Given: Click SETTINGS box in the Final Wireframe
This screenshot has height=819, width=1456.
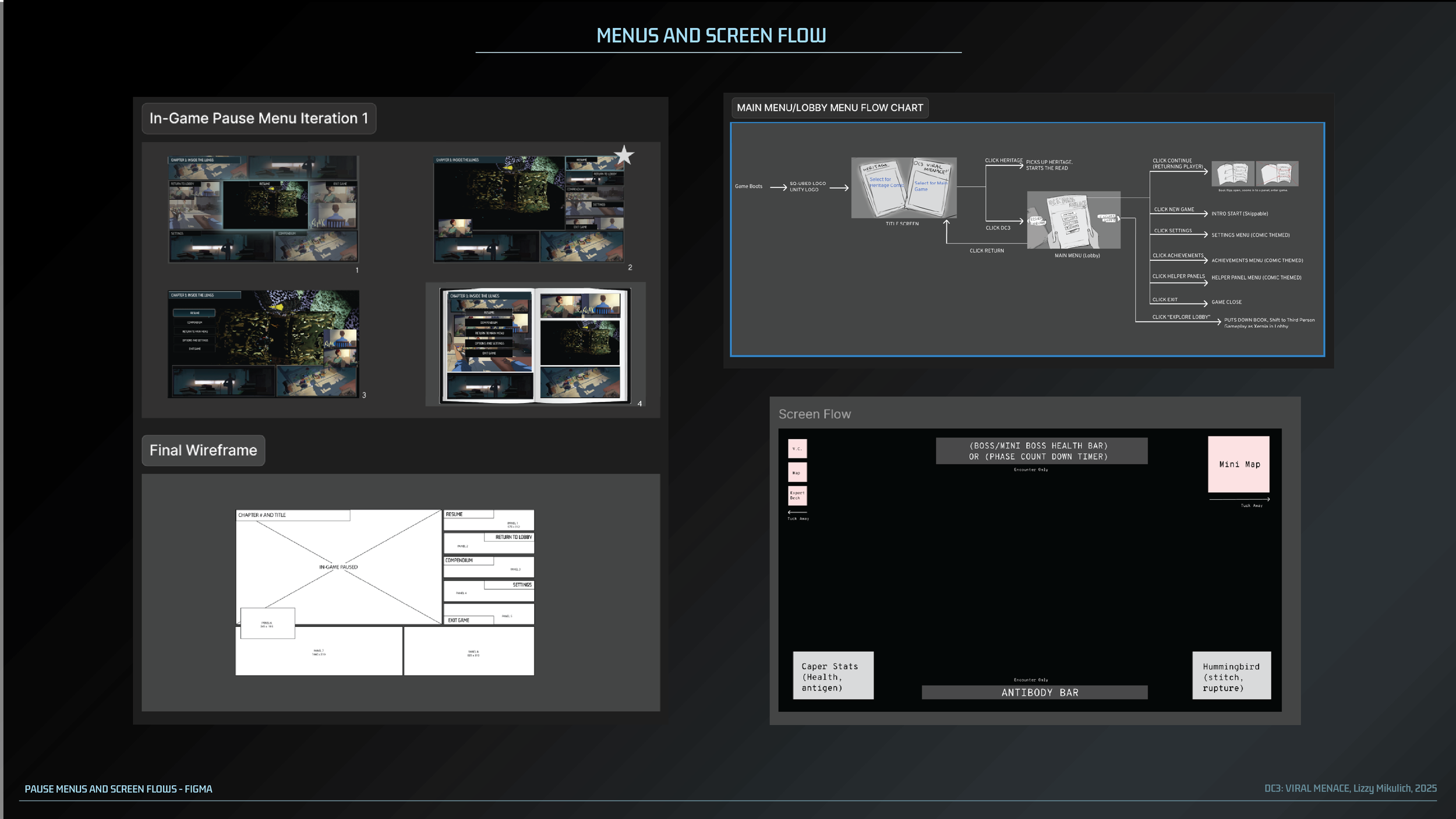Looking at the screenshot, I should (x=509, y=585).
